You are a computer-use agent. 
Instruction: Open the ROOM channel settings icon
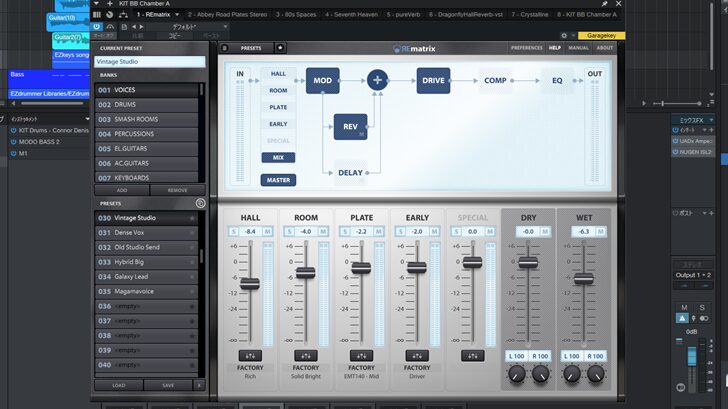click(x=306, y=356)
